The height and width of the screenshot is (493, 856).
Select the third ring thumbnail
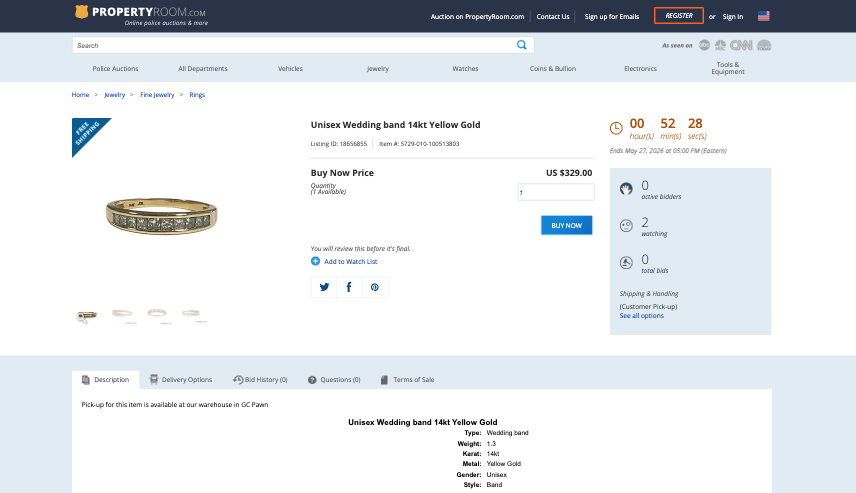click(157, 314)
